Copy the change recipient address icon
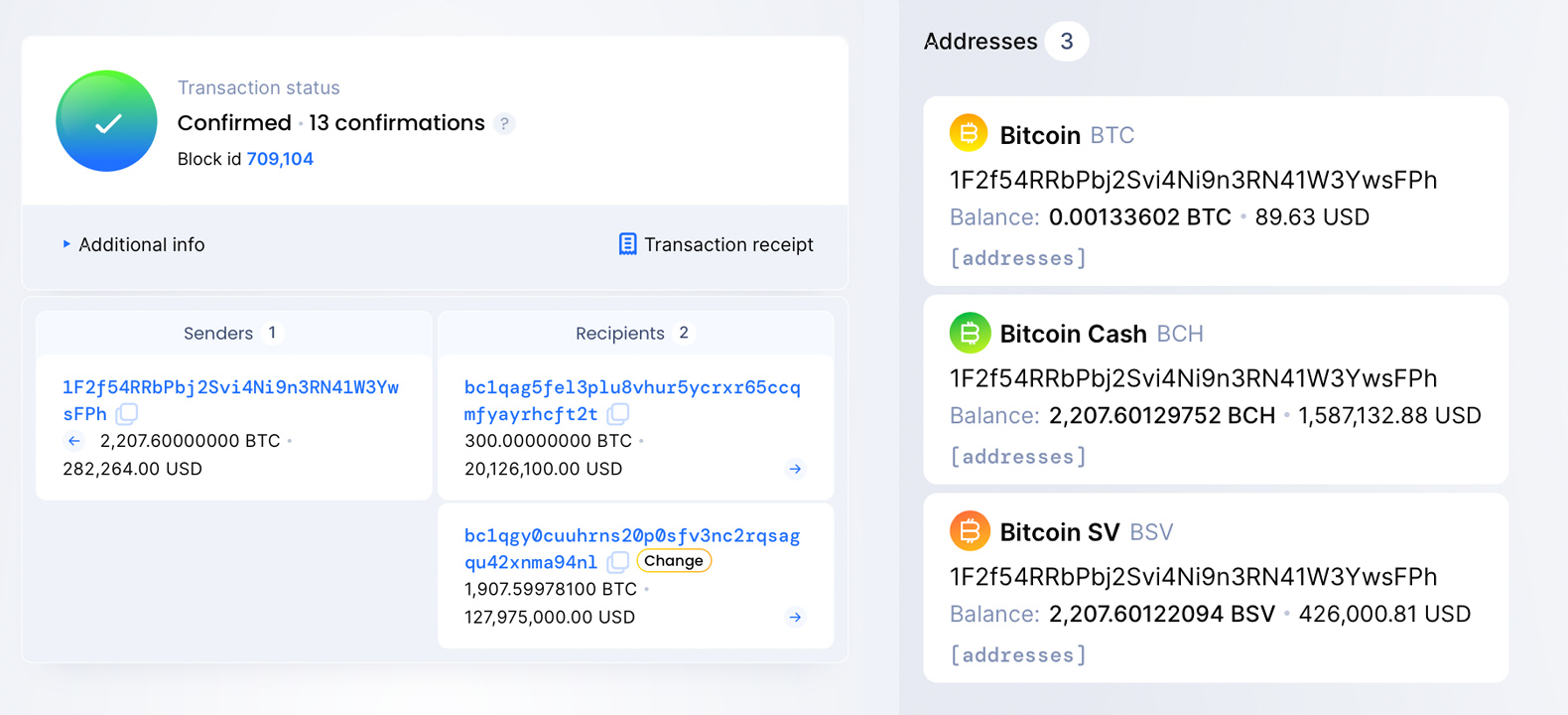 click(x=618, y=562)
